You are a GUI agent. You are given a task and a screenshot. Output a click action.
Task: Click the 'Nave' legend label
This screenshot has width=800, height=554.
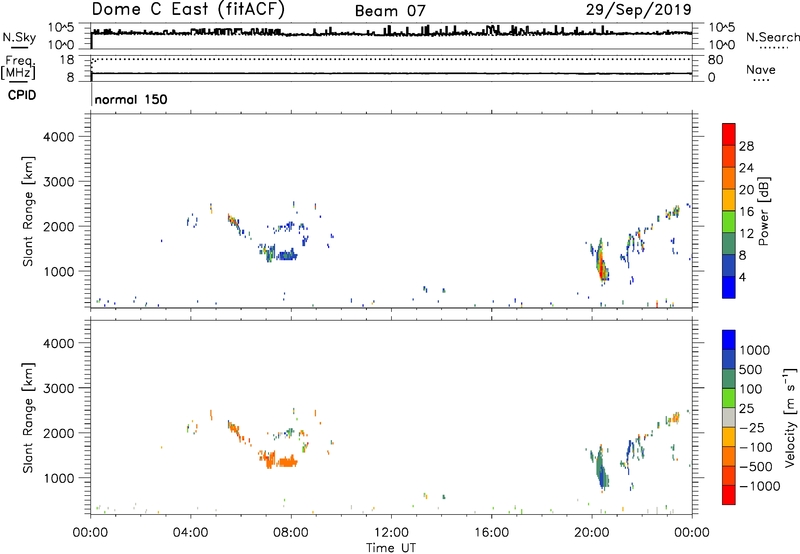761,69
